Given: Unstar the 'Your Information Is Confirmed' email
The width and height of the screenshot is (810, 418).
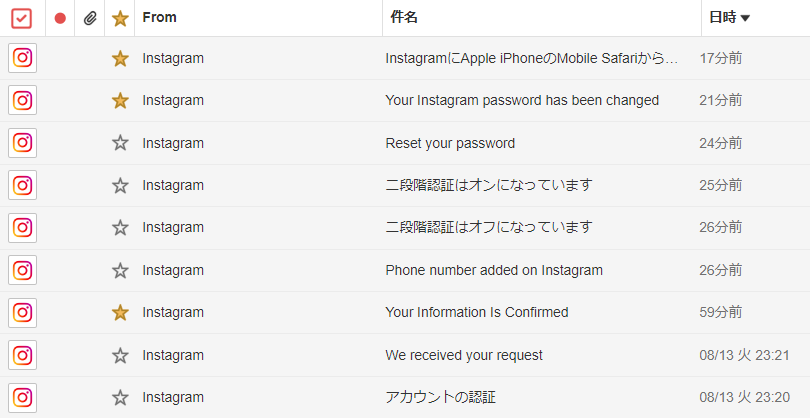Looking at the screenshot, I should [x=121, y=312].
